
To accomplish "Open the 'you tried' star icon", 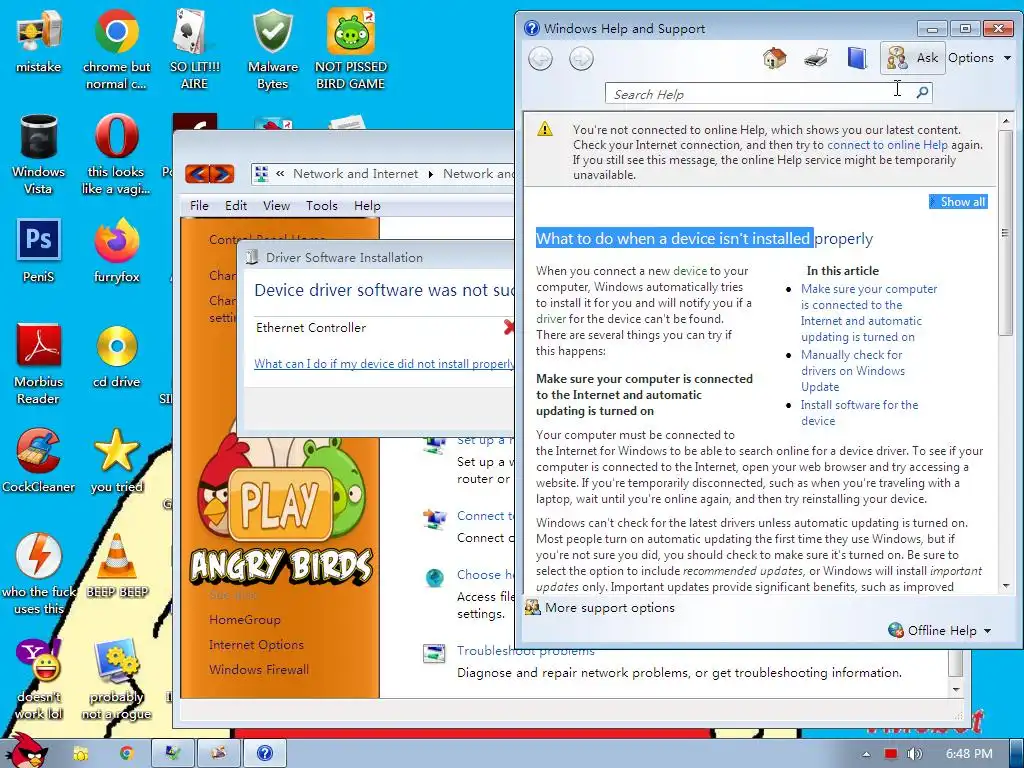I will click(x=116, y=461).
